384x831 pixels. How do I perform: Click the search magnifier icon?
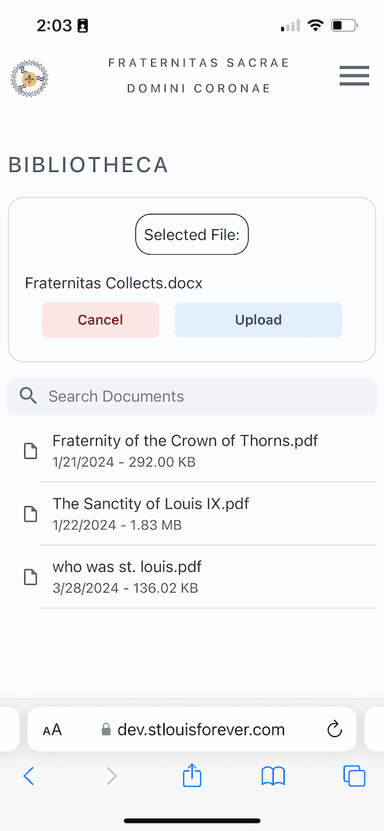pyautogui.click(x=28, y=396)
